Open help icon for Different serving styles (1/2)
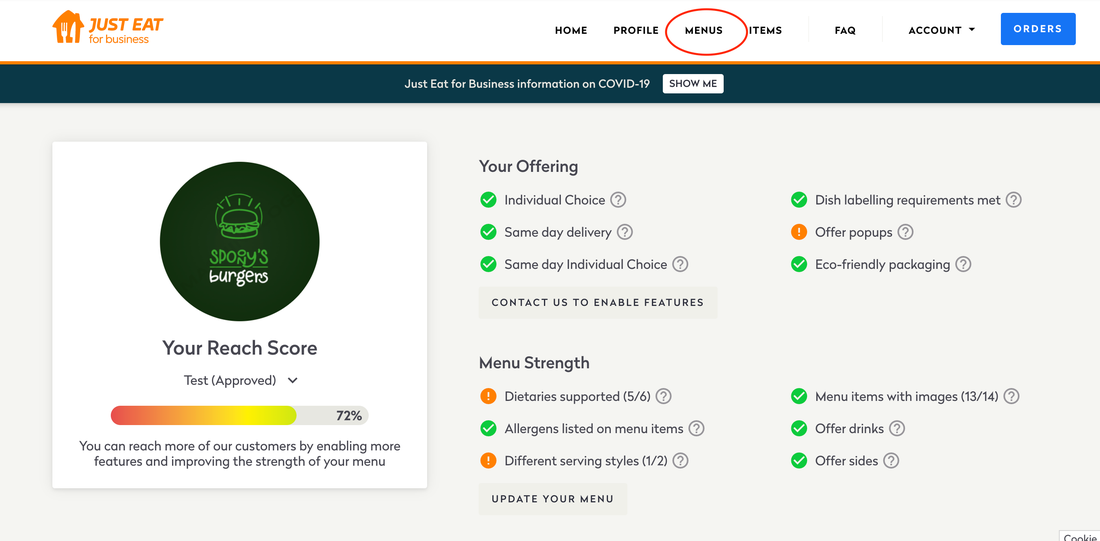Image resolution: width=1100 pixels, height=541 pixels. click(680, 461)
